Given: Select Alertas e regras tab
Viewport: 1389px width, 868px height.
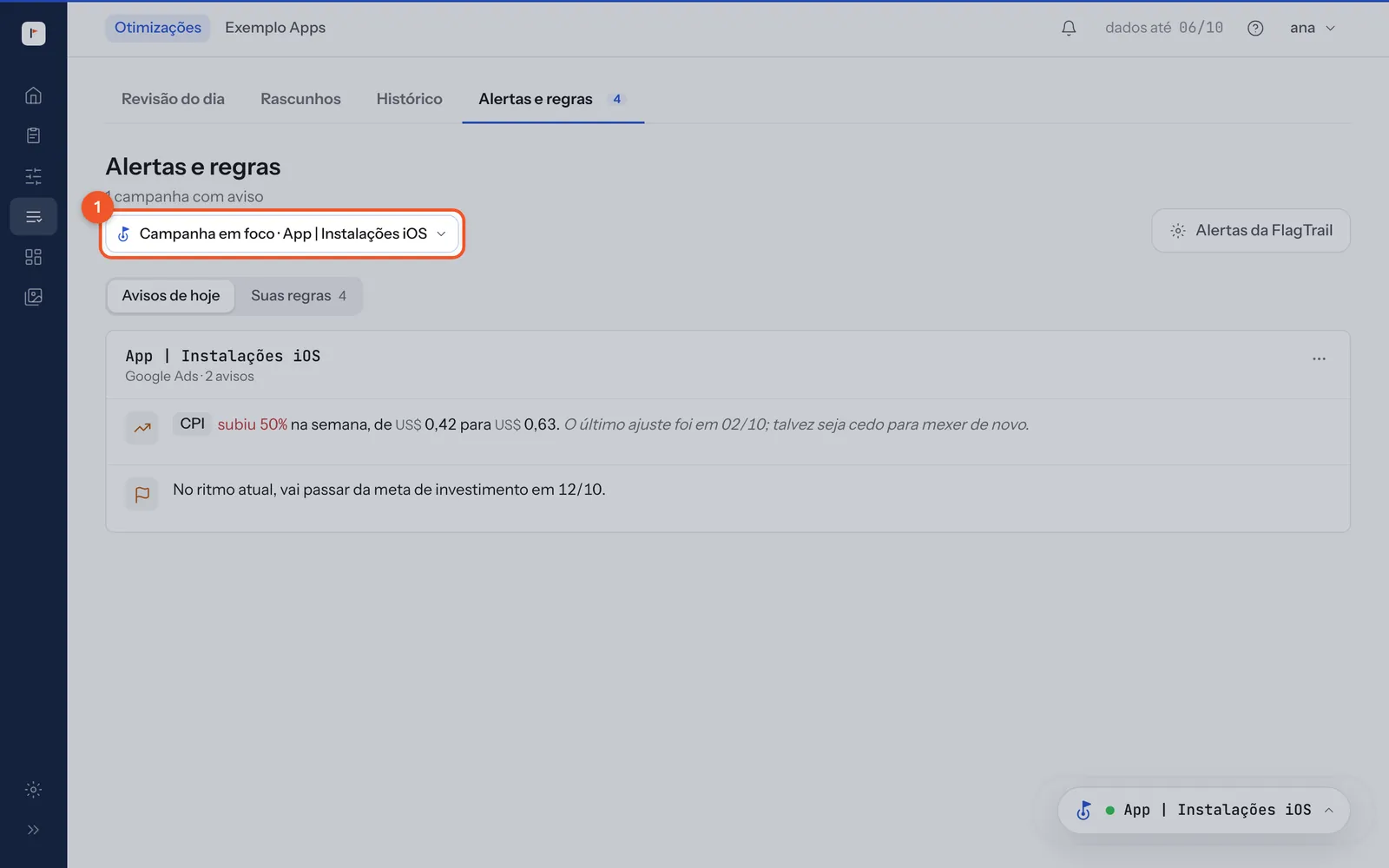Looking at the screenshot, I should click(553, 99).
